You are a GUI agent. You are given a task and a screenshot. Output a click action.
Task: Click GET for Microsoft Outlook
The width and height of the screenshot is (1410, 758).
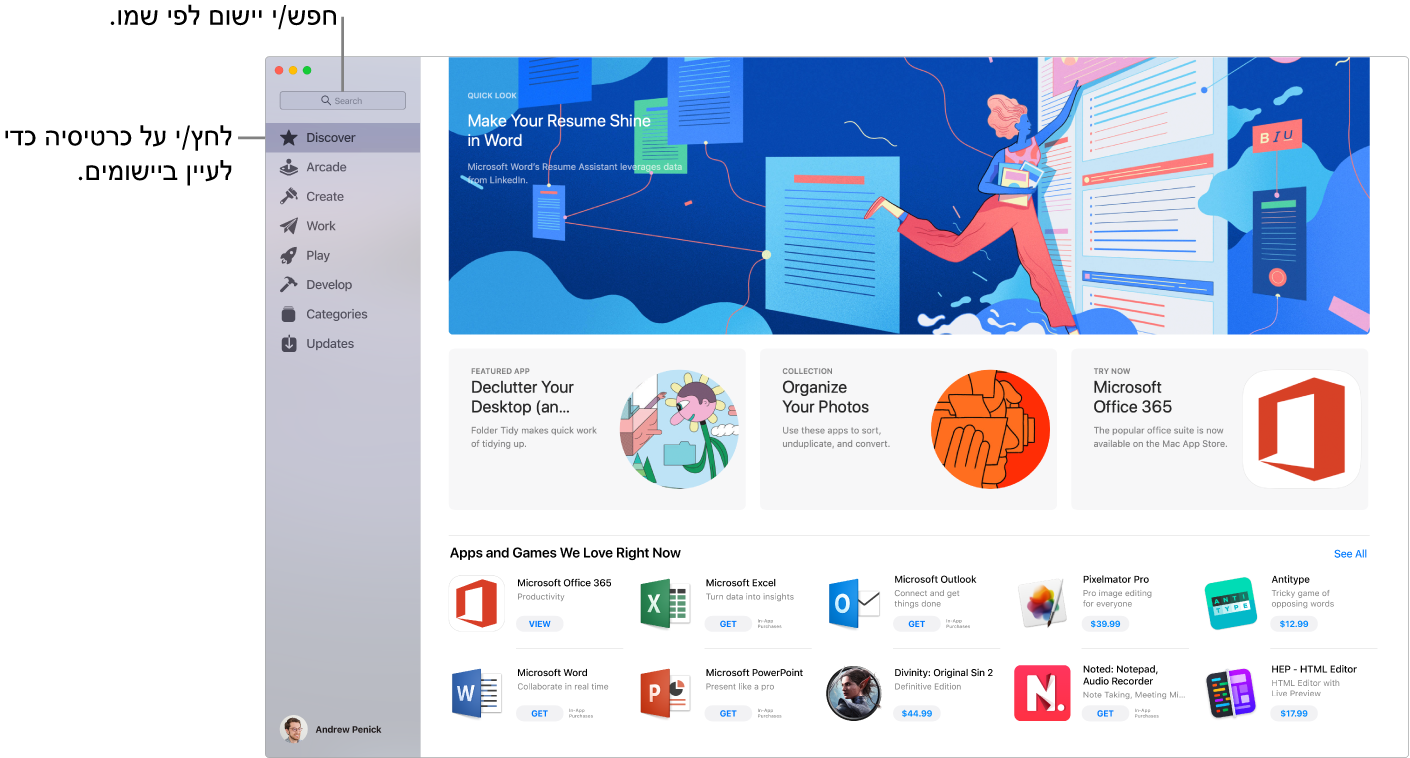coord(917,624)
